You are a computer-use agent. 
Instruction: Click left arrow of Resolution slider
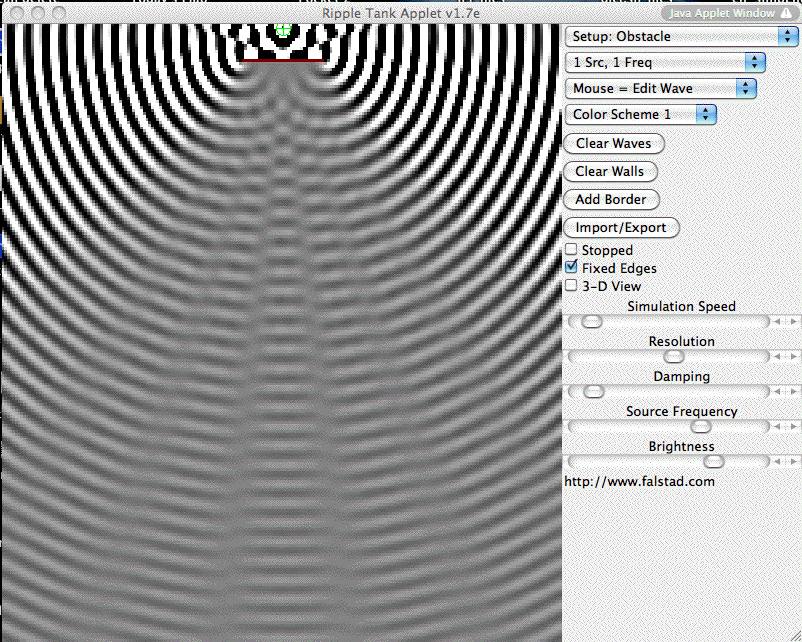click(777, 357)
